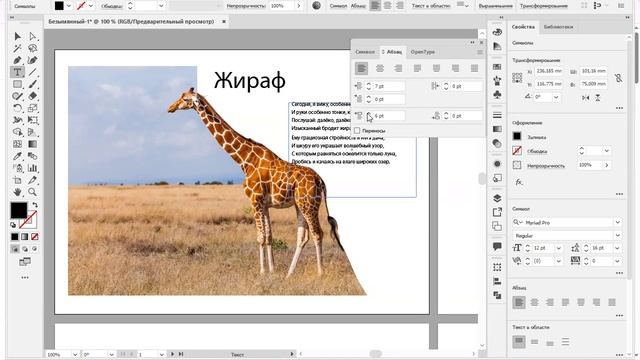Expand opacity 100% arrow in Properties
640x360 pixels.
pyautogui.click(x=607, y=165)
